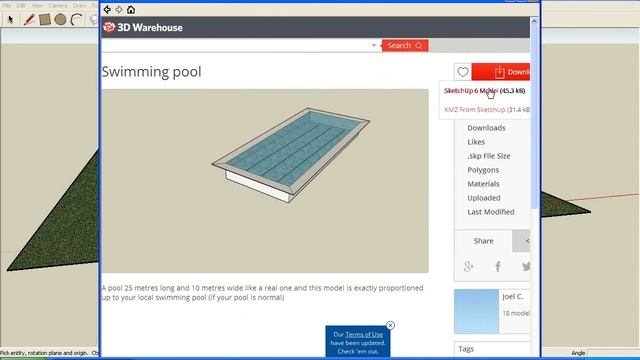Viewport: 640px width, 360px height.
Task: Open the Camera menu in SketchUp
Action: 58,6
